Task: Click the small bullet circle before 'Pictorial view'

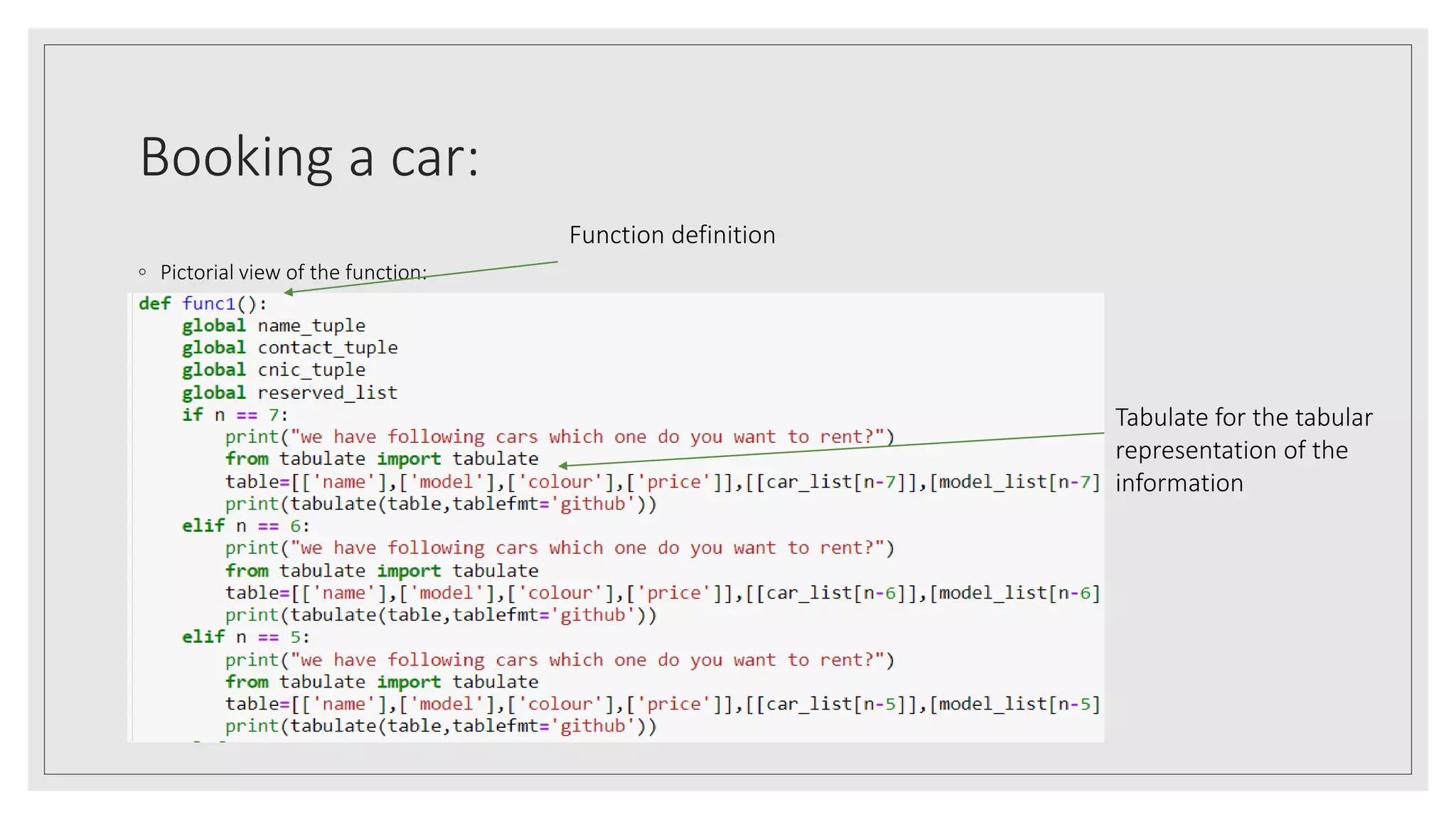Action: (143, 272)
